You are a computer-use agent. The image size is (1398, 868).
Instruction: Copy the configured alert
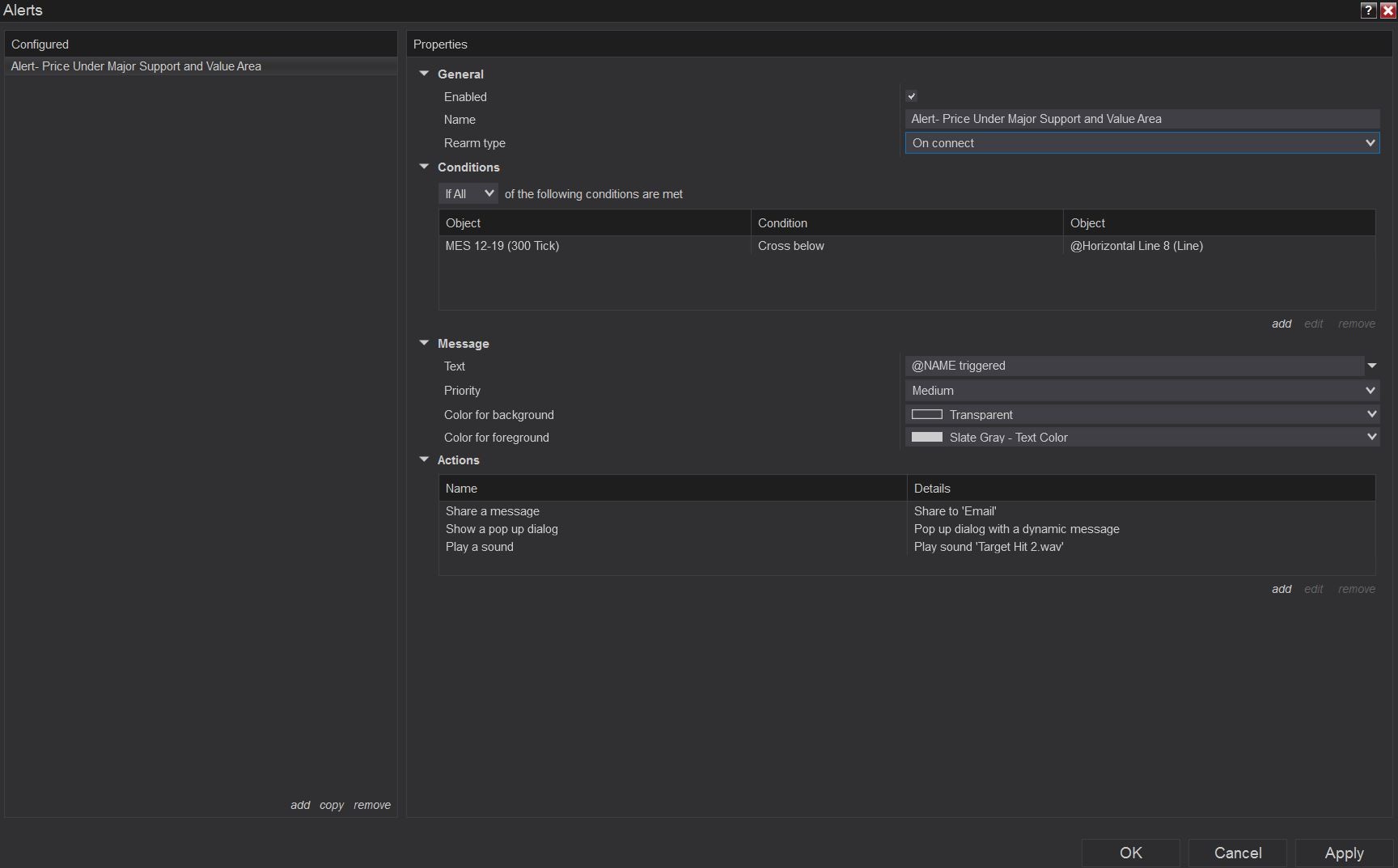(x=331, y=805)
